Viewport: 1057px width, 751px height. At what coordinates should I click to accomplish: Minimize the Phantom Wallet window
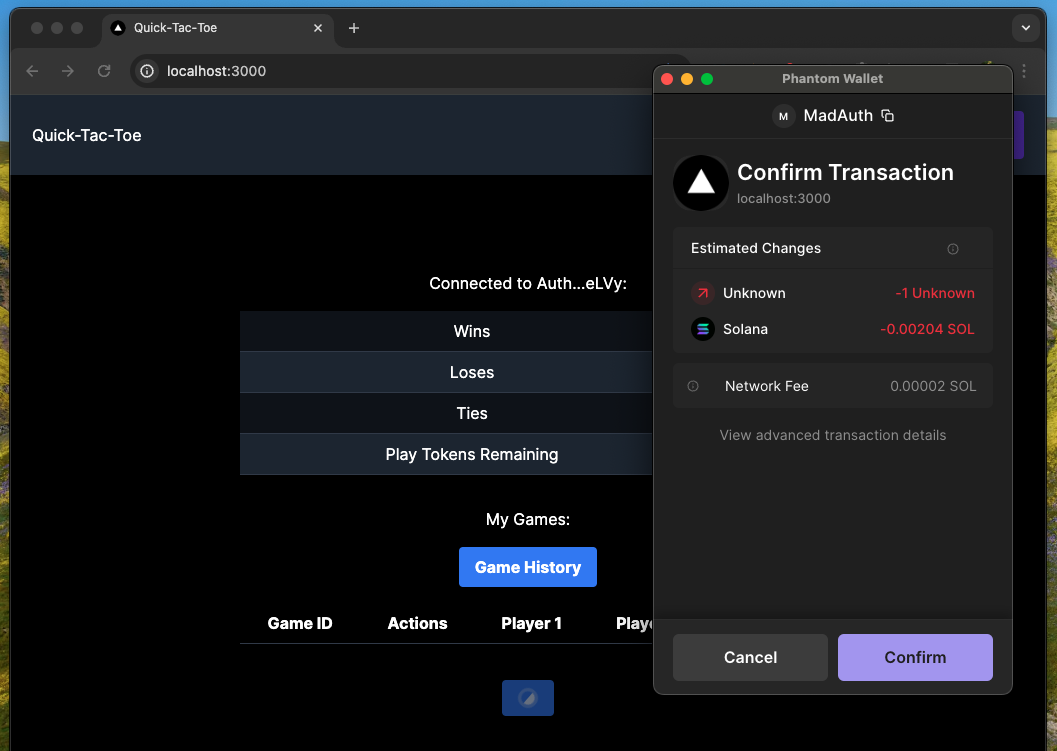[687, 79]
